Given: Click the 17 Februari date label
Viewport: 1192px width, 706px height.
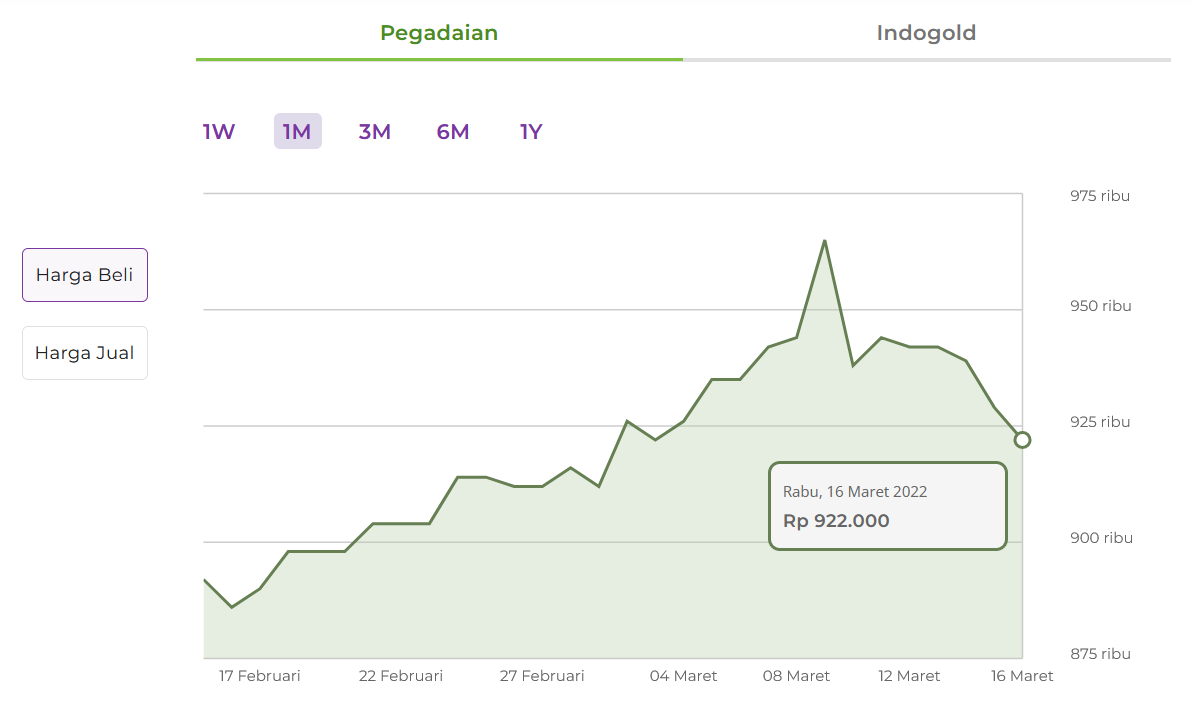Looking at the screenshot, I should (x=260, y=676).
